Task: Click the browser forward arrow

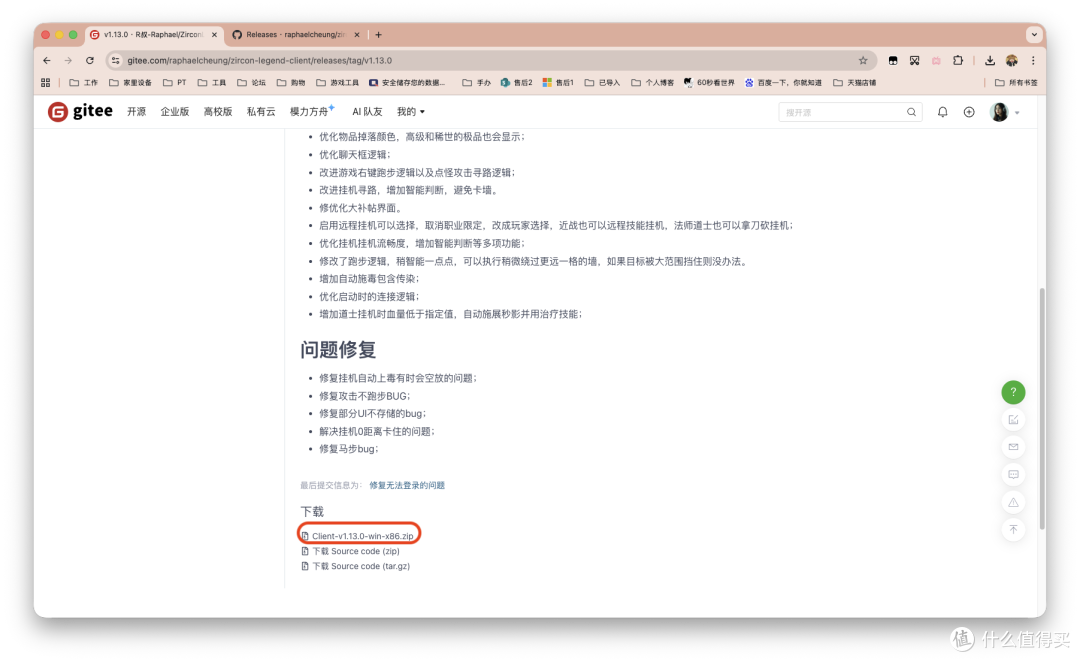Action: 68,61
